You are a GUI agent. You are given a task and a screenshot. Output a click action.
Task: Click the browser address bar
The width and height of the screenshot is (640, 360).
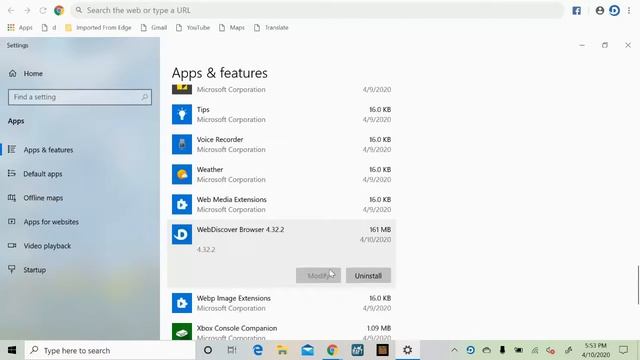pos(317,10)
